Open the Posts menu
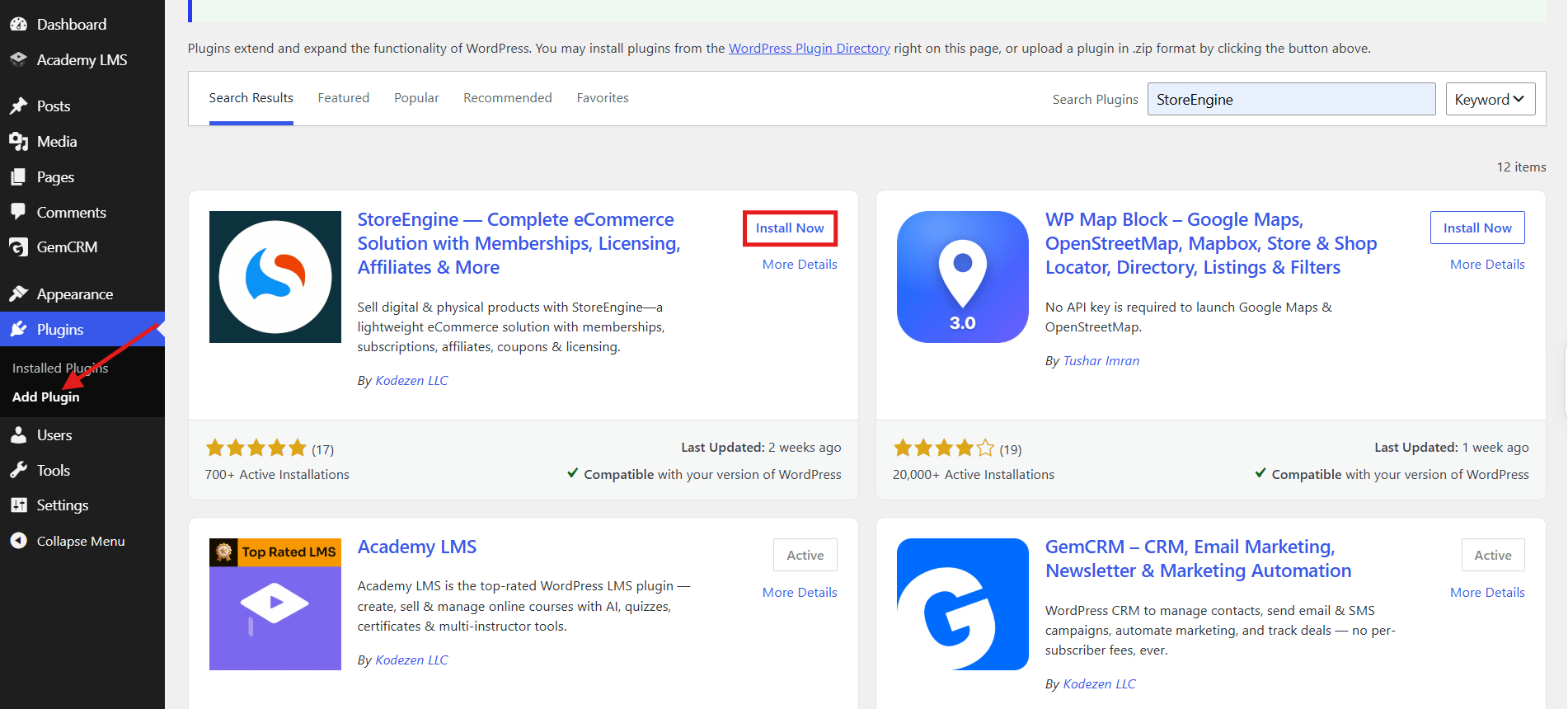Screen dimensions: 1568x709 point(82,106)
